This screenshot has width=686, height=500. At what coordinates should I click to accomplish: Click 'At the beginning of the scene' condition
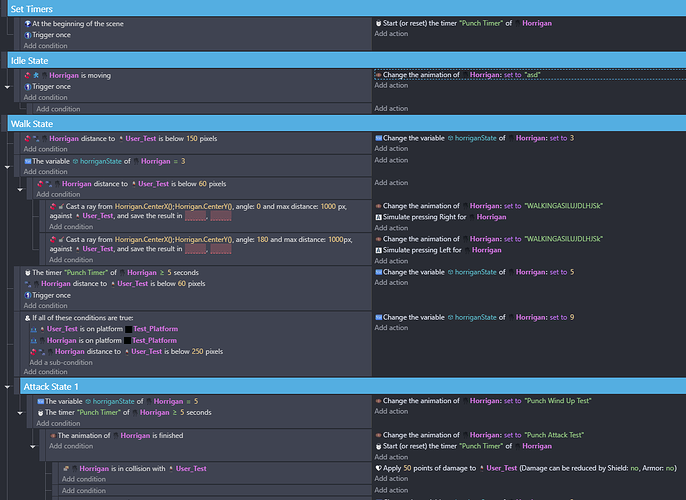[x=77, y=24]
